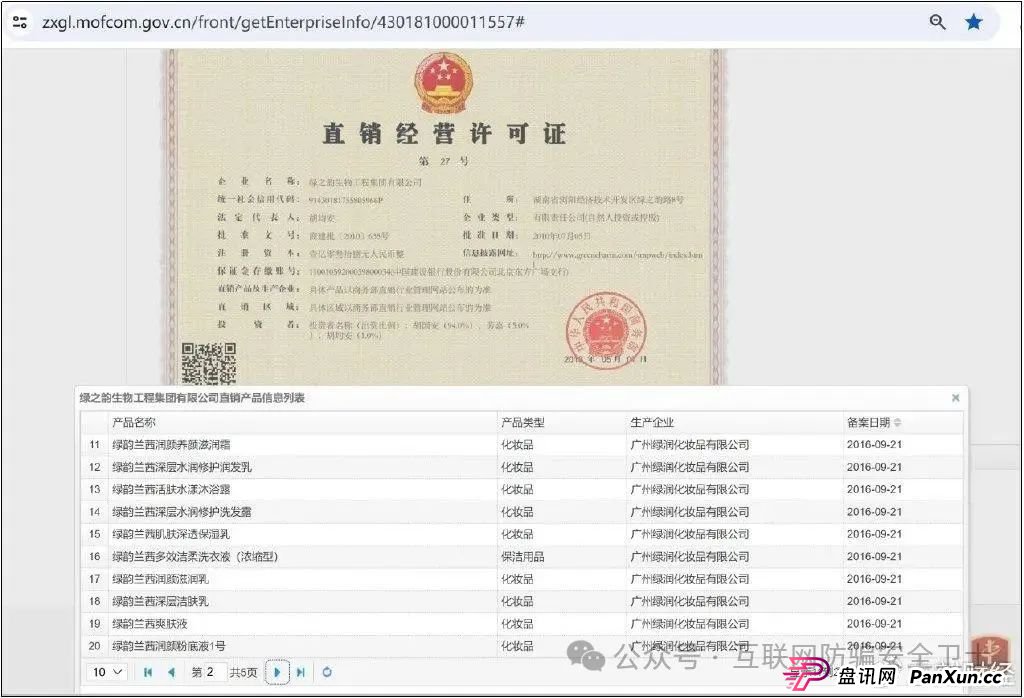Jump to the first page of results

[147, 671]
